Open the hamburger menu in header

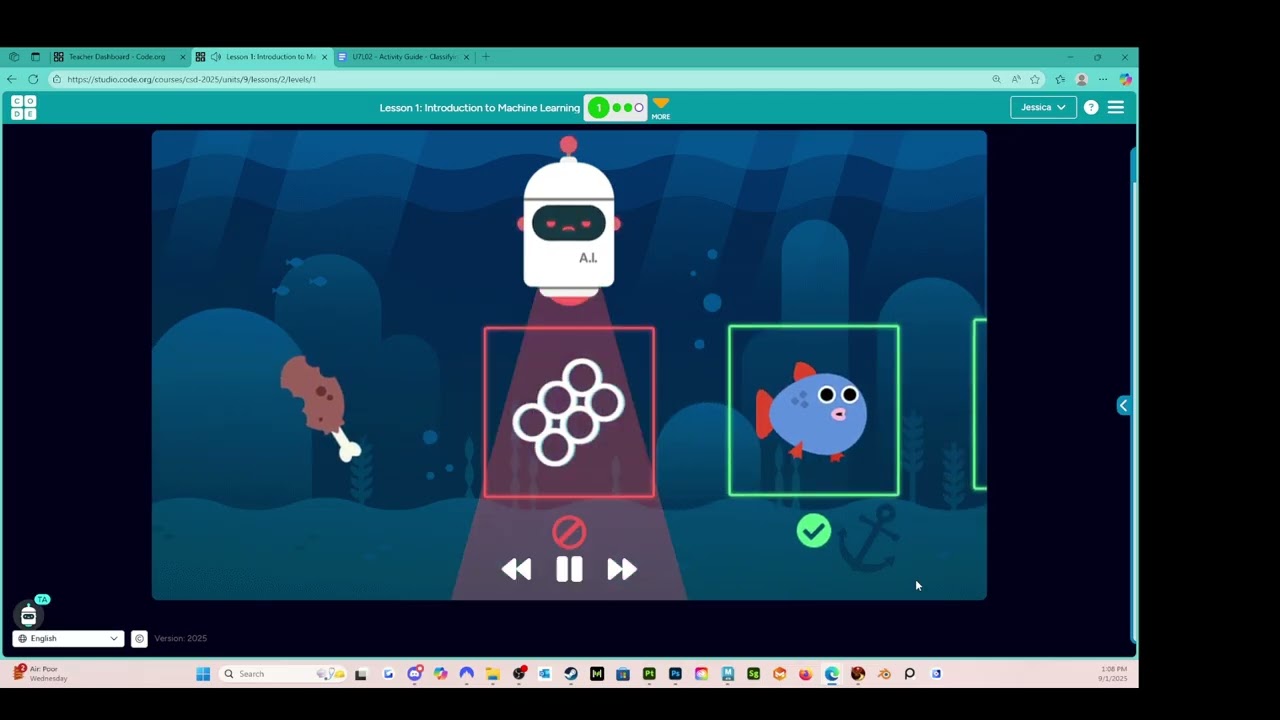[x=1116, y=107]
